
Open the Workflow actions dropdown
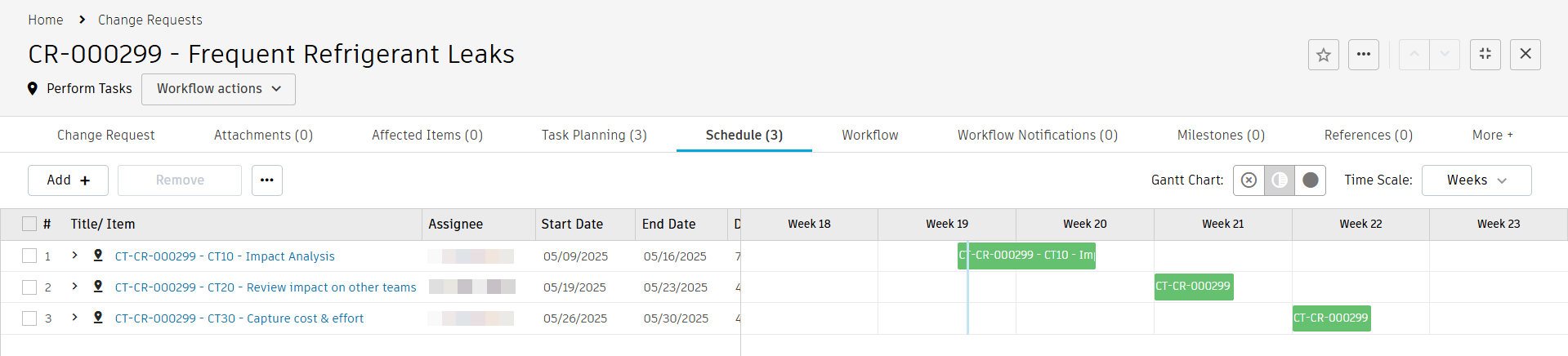218,89
